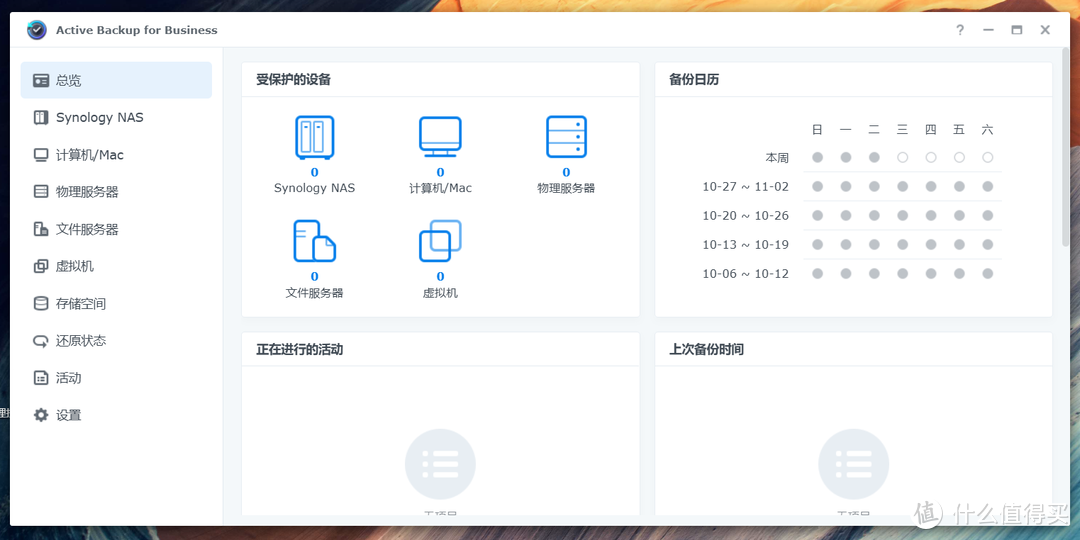Click the 存储空间 storage icon in sidebar
The width and height of the screenshot is (1080, 540).
[x=41, y=304]
